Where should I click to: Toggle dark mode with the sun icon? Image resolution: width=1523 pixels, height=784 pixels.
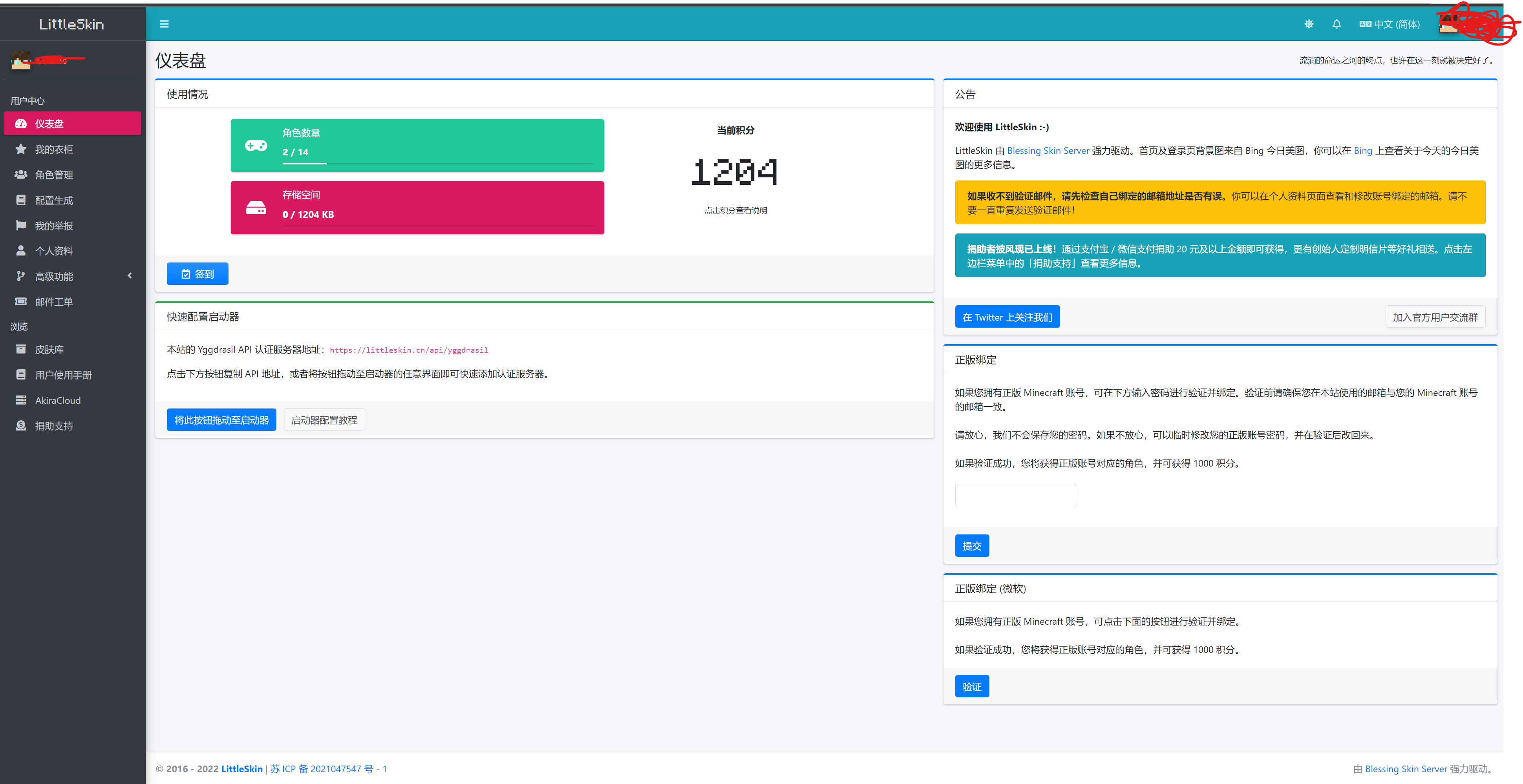click(x=1308, y=24)
